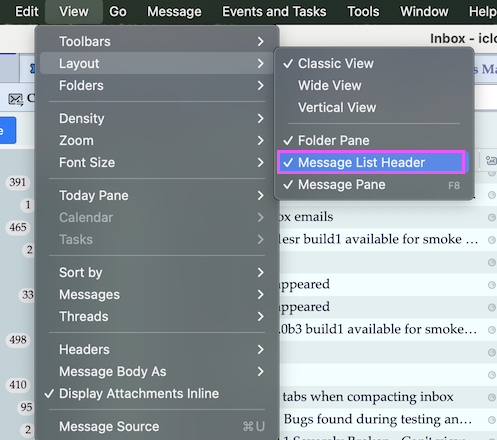Click the column picker icon in list header
This screenshot has height=440, width=497.
pos(491,161)
